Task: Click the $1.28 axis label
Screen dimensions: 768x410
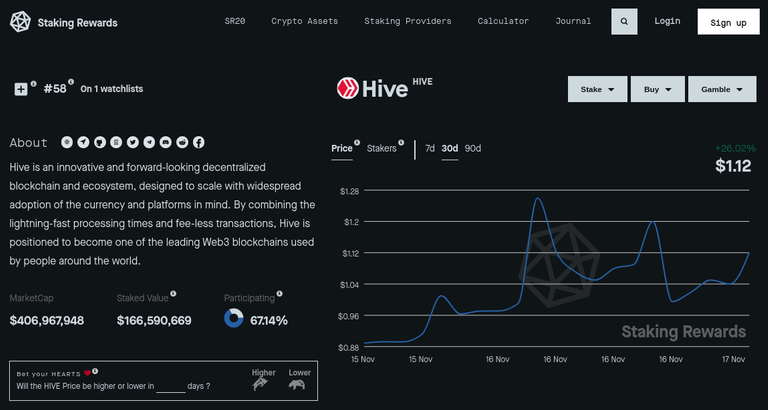Action: point(350,191)
